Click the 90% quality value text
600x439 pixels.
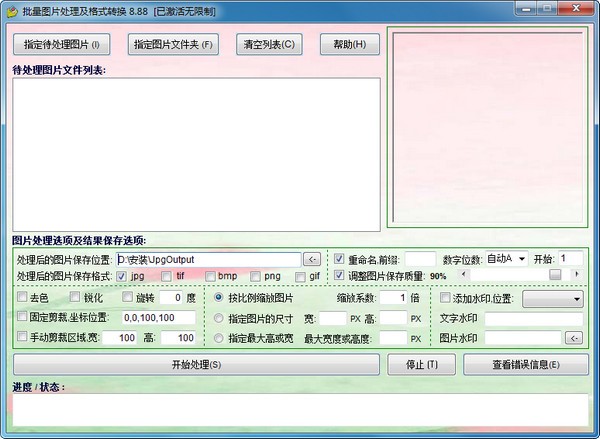pyautogui.click(x=438, y=276)
